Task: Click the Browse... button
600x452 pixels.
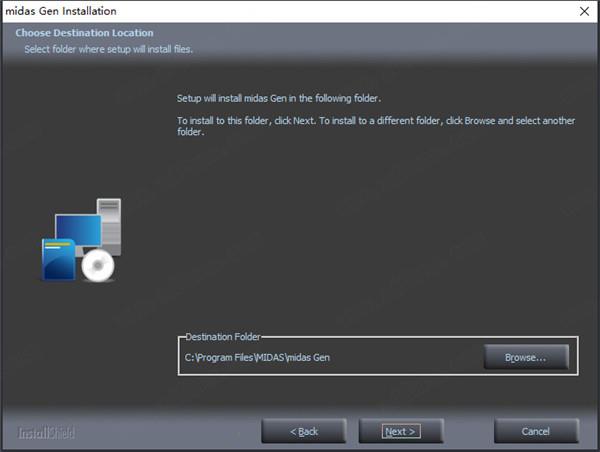Action: pos(526,357)
